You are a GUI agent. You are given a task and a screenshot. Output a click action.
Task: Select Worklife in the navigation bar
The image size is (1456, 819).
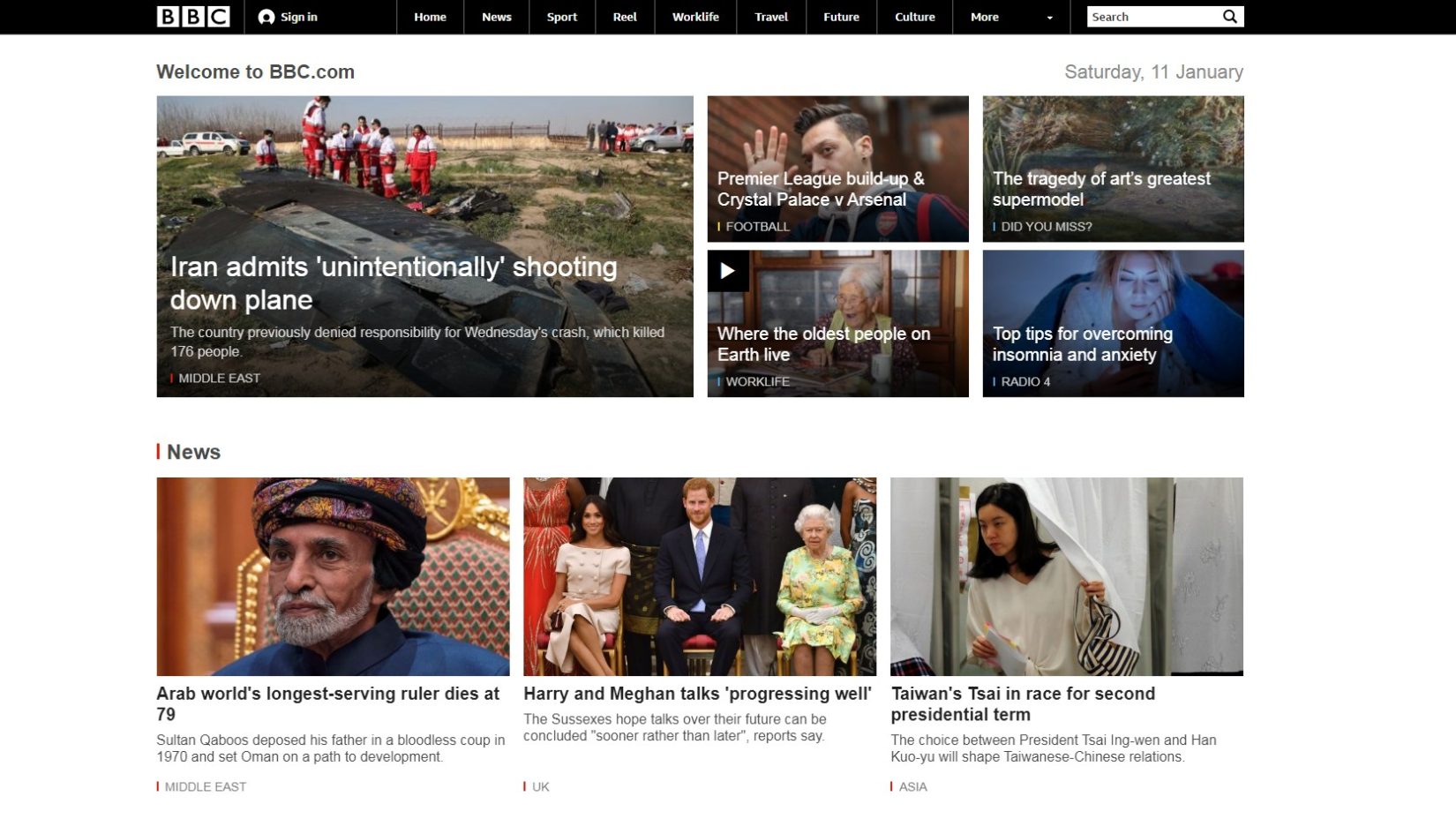click(x=695, y=17)
